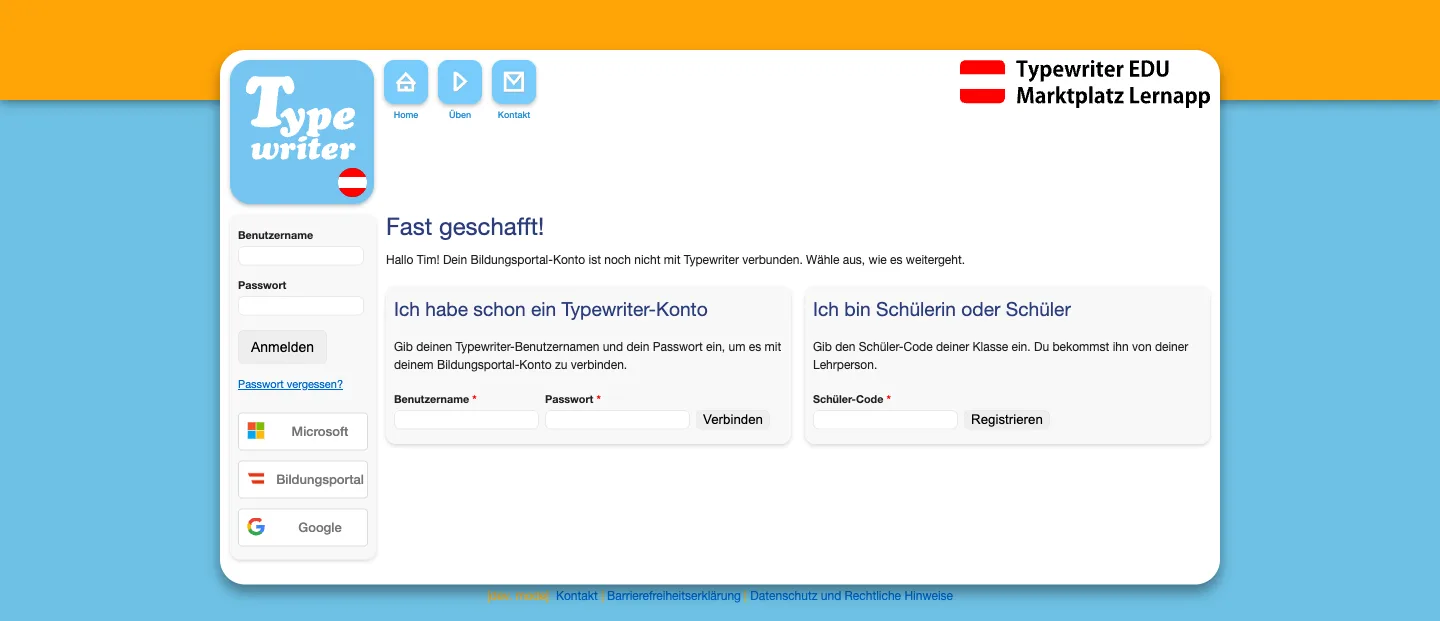This screenshot has height=621, width=1440.
Task: Click the Üben label under the play icon
Action: (x=460, y=115)
